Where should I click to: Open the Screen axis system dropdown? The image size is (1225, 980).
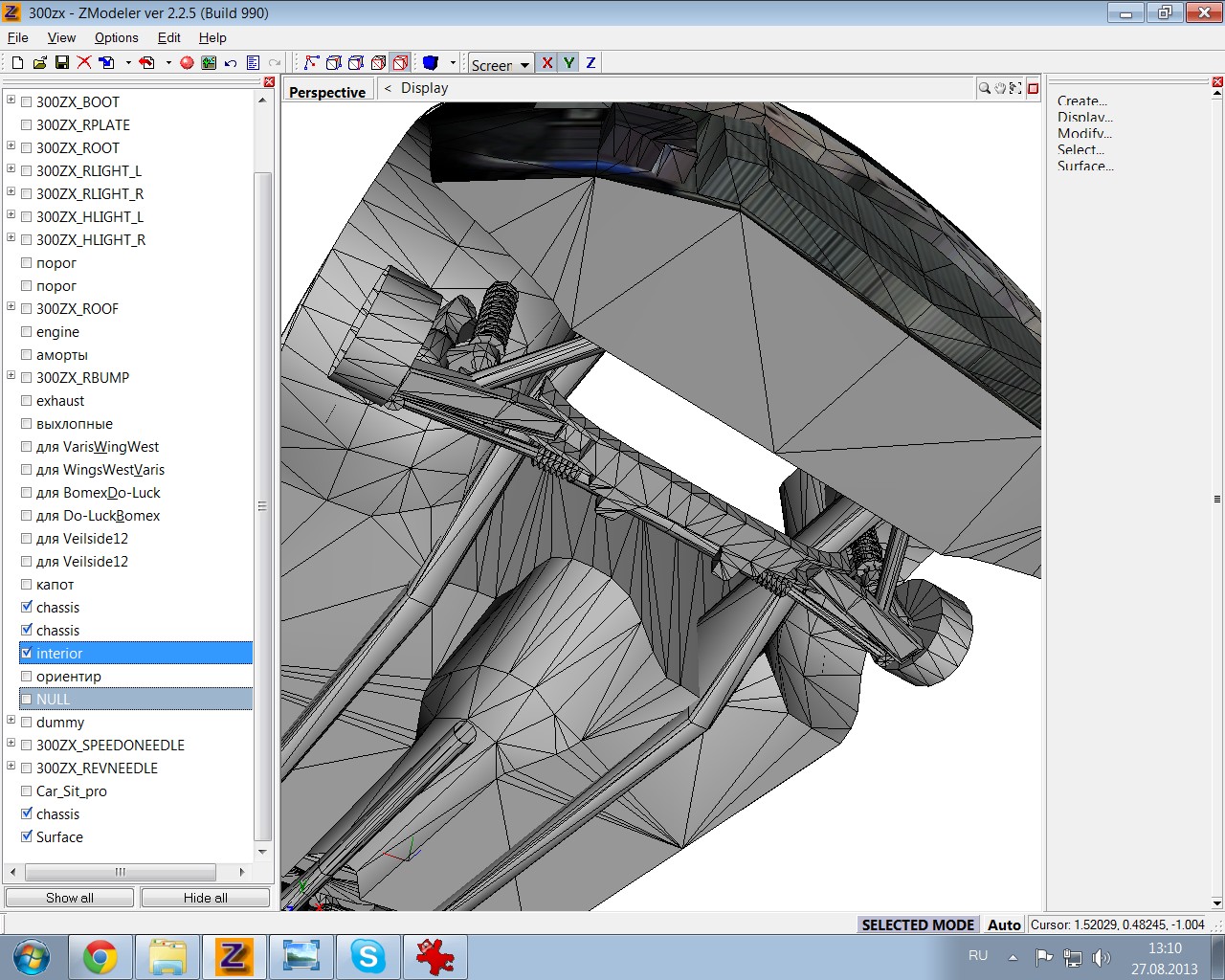[524, 65]
